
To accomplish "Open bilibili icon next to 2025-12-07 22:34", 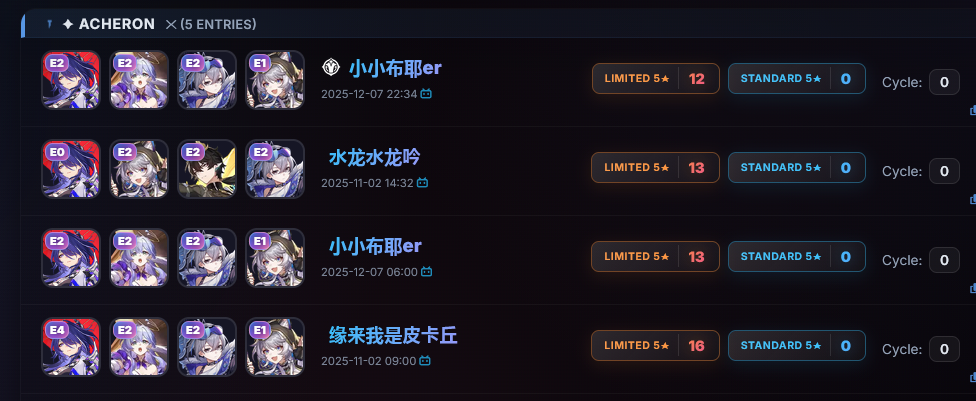I will pos(426,94).
